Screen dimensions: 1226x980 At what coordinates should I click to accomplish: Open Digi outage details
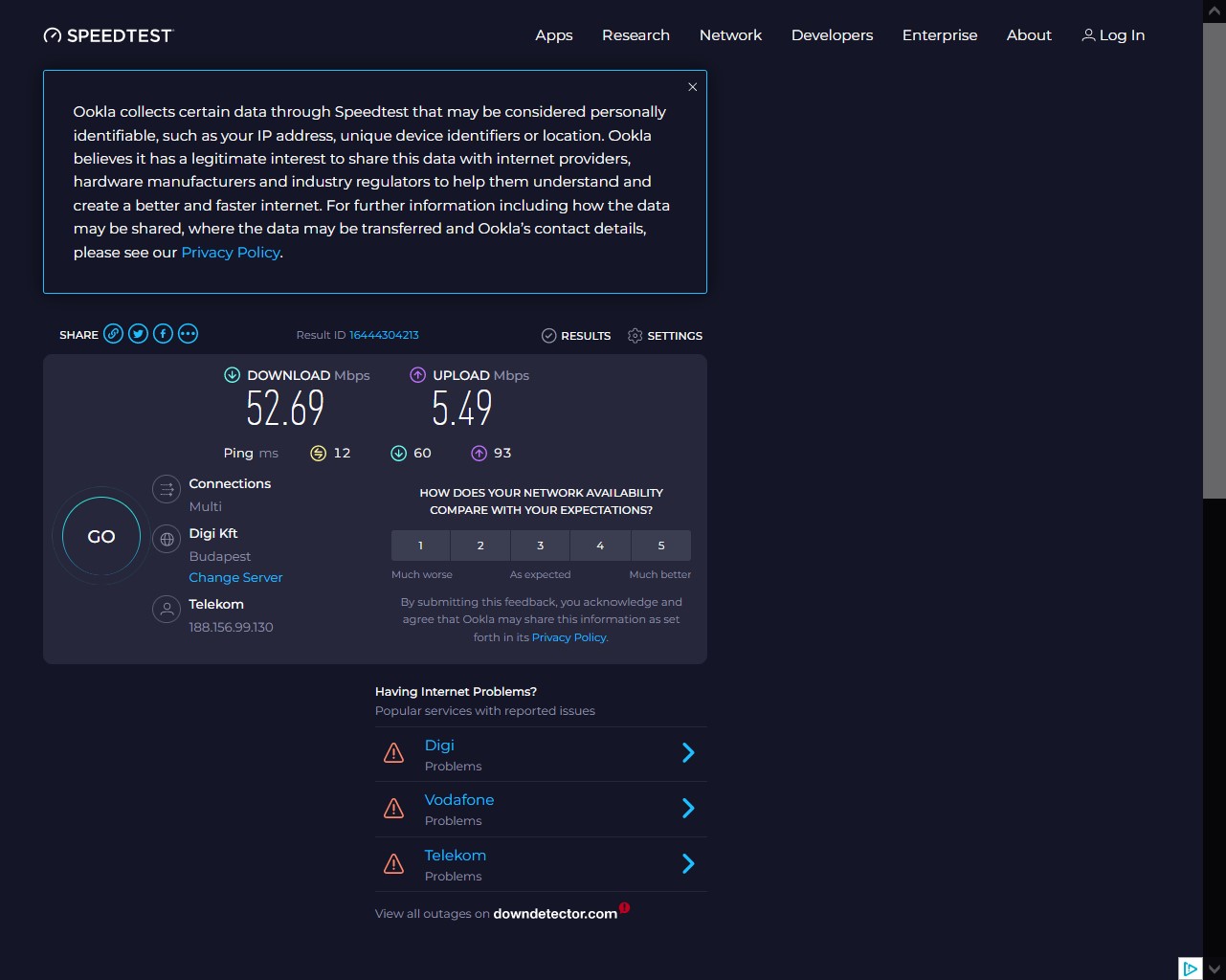point(439,746)
